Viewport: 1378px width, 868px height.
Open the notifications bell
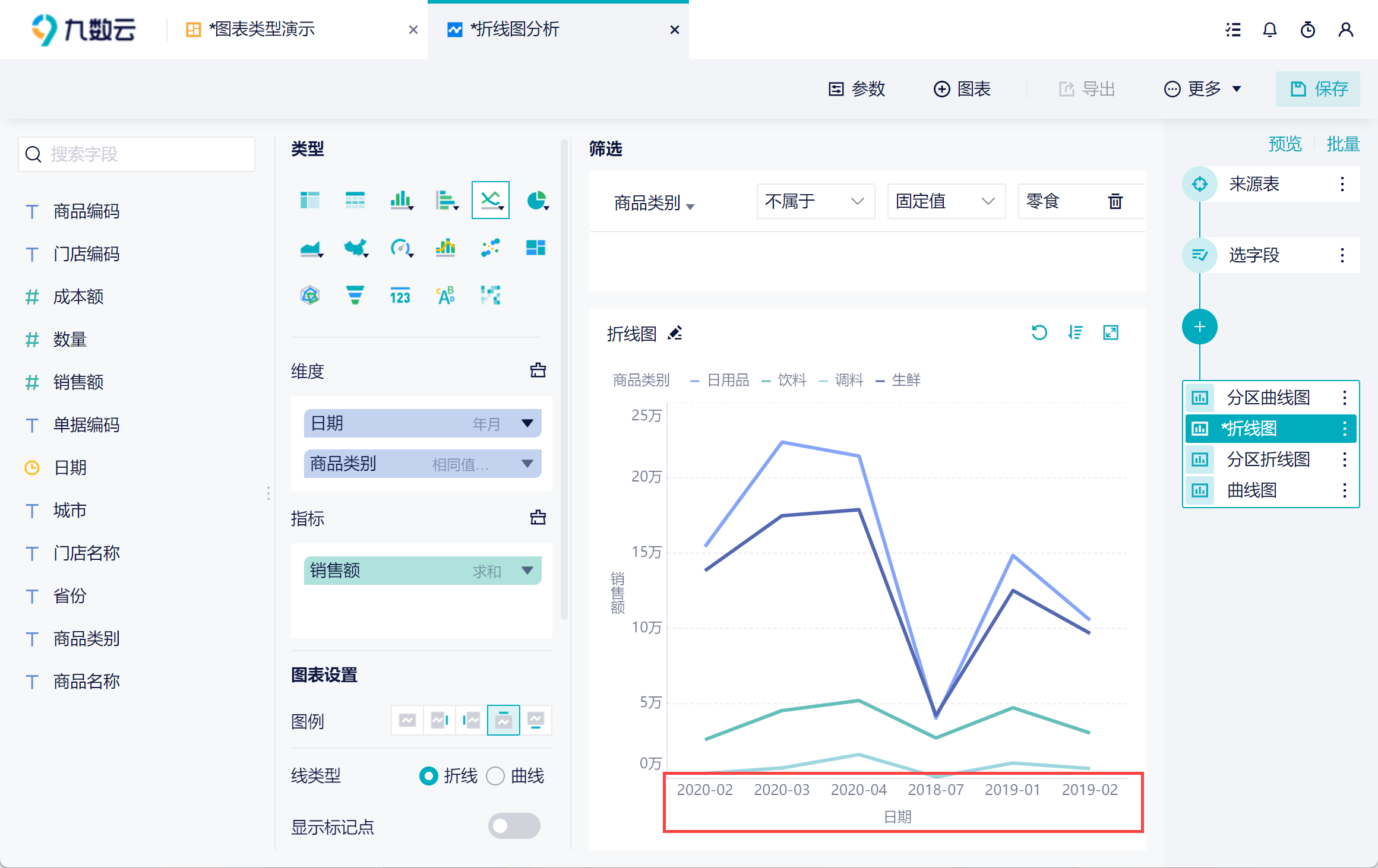coord(1269,30)
